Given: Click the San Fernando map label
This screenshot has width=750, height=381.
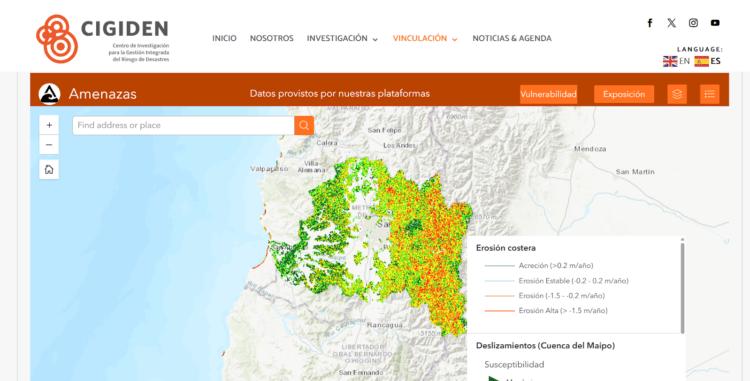Looking at the screenshot, I should [x=361, y=372].
